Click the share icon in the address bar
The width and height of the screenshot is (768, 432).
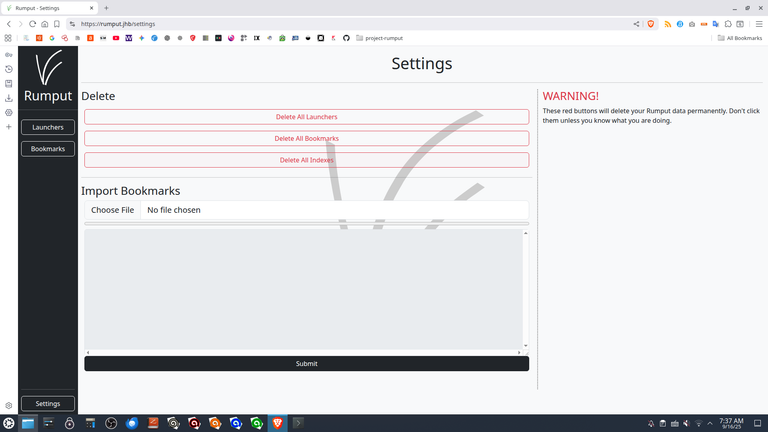[636, 23]
